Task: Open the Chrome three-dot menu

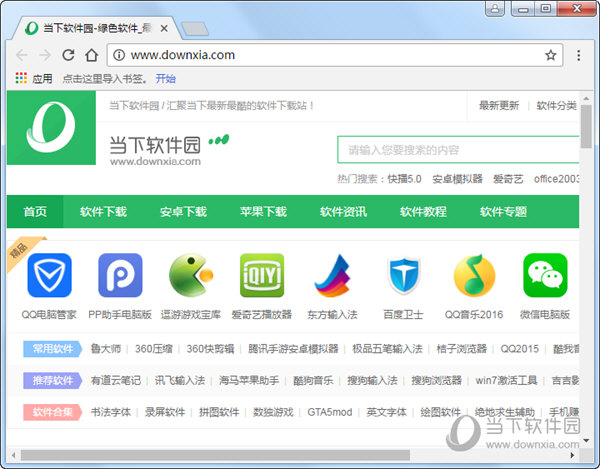Action: coord(579,55)
